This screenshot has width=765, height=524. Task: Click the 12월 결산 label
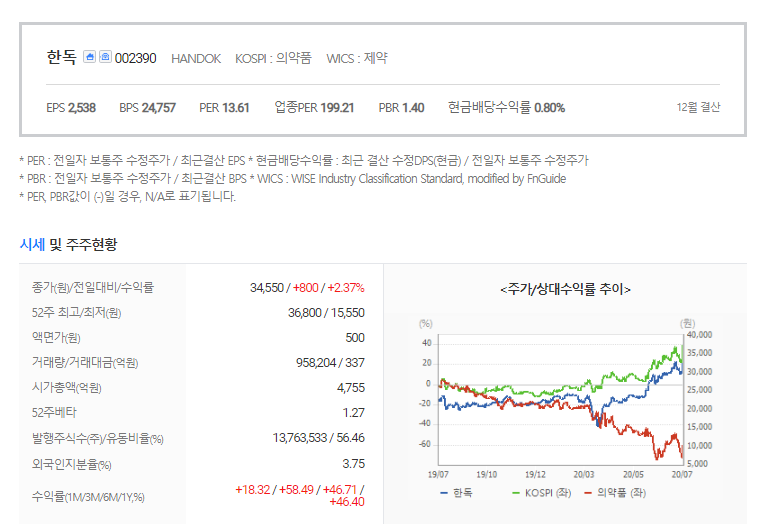(x=698, y=107)
